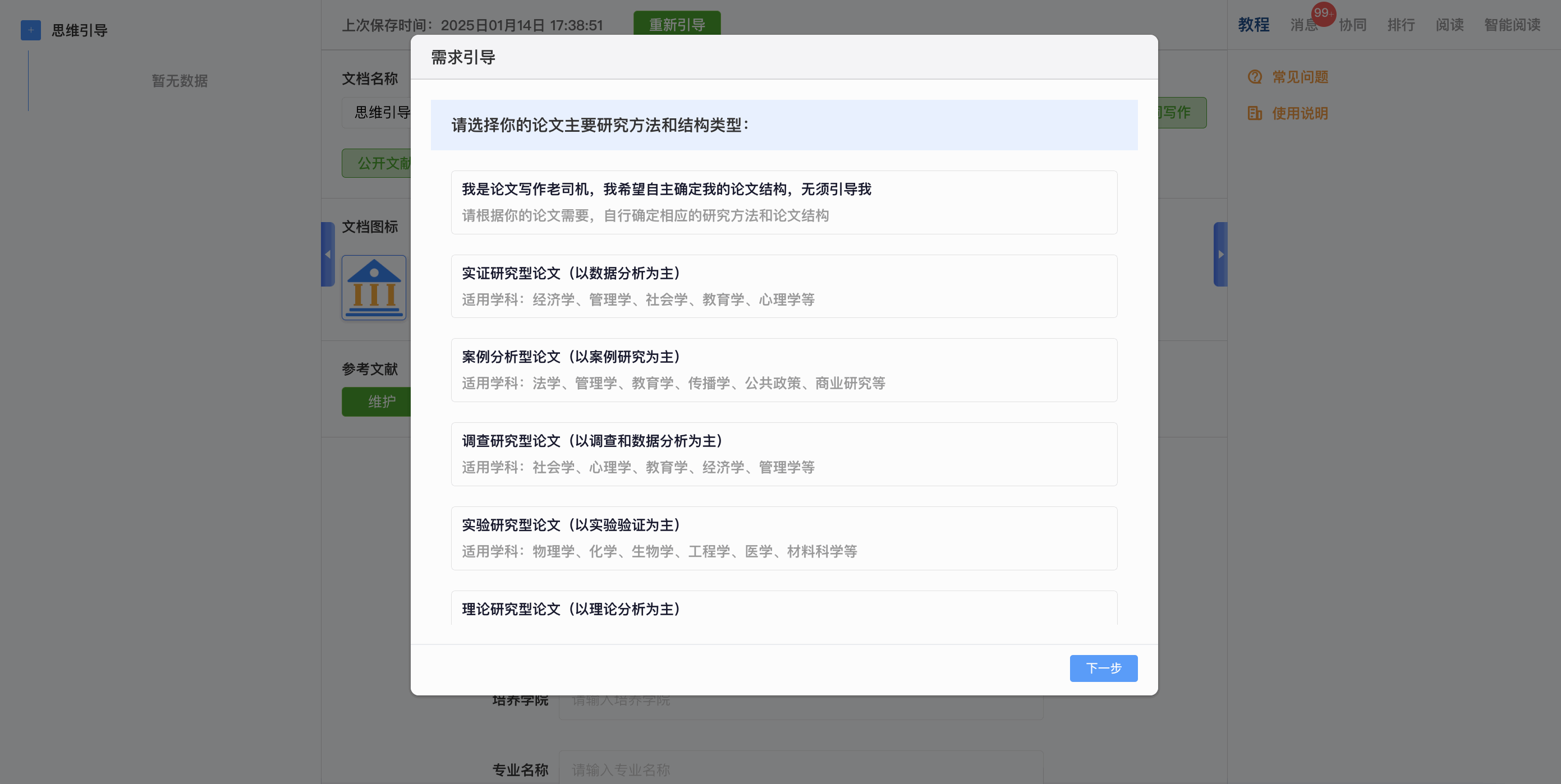Select 实证研究型论文 option
Image resolution: width=1561 pixels, height=784 pixels.
783,286
